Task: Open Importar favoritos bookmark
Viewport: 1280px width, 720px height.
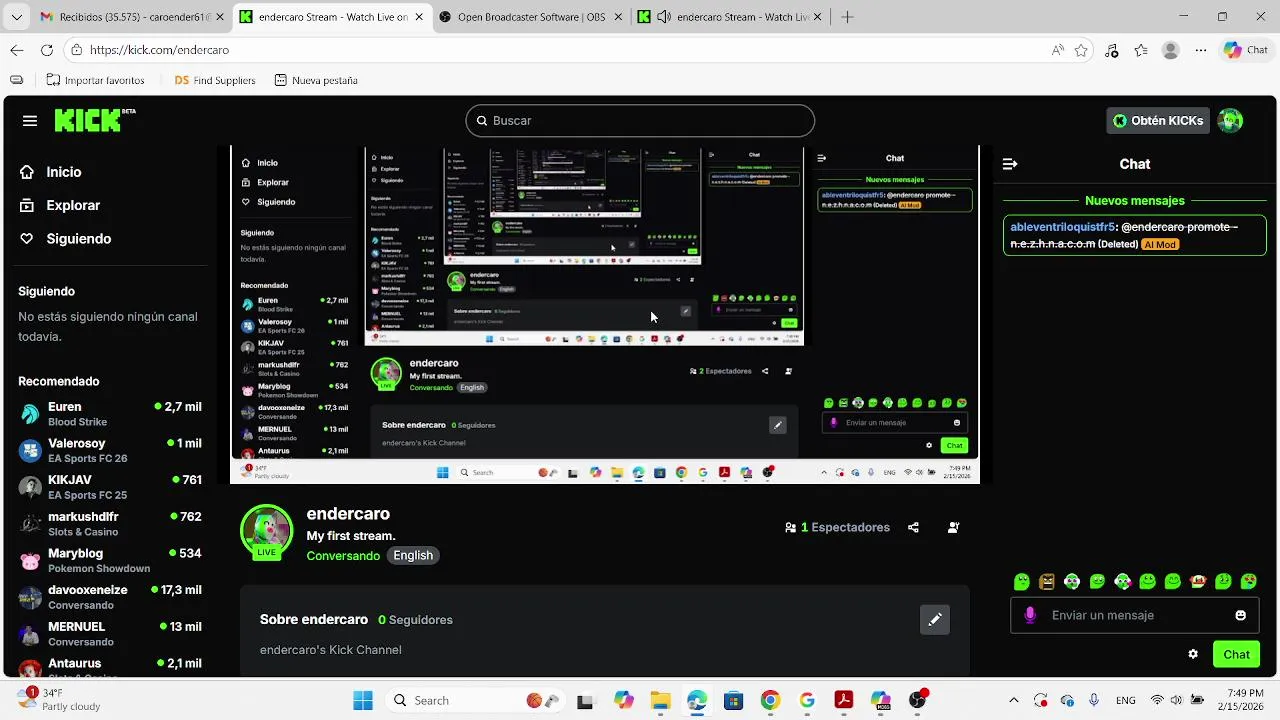Action: 95,80
